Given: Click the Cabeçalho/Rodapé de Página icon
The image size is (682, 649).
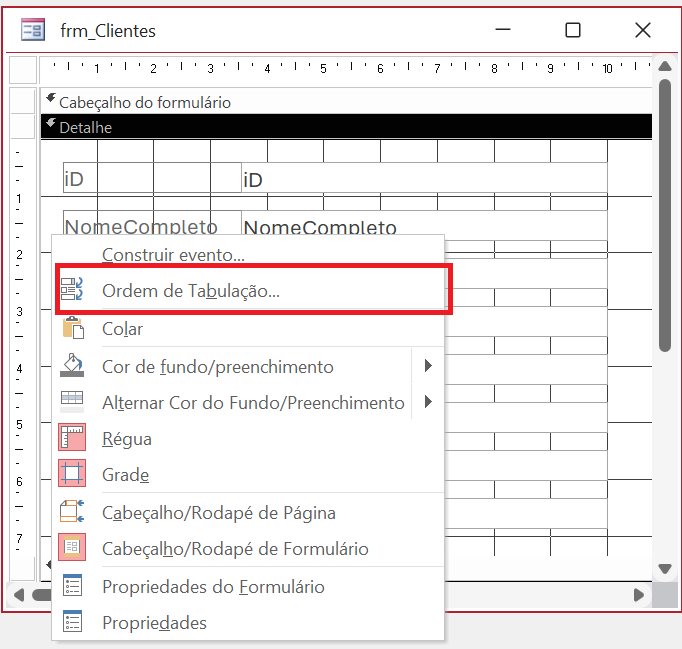Looking at the screenshot, I should pyautogui.click(x=73, y=512).
